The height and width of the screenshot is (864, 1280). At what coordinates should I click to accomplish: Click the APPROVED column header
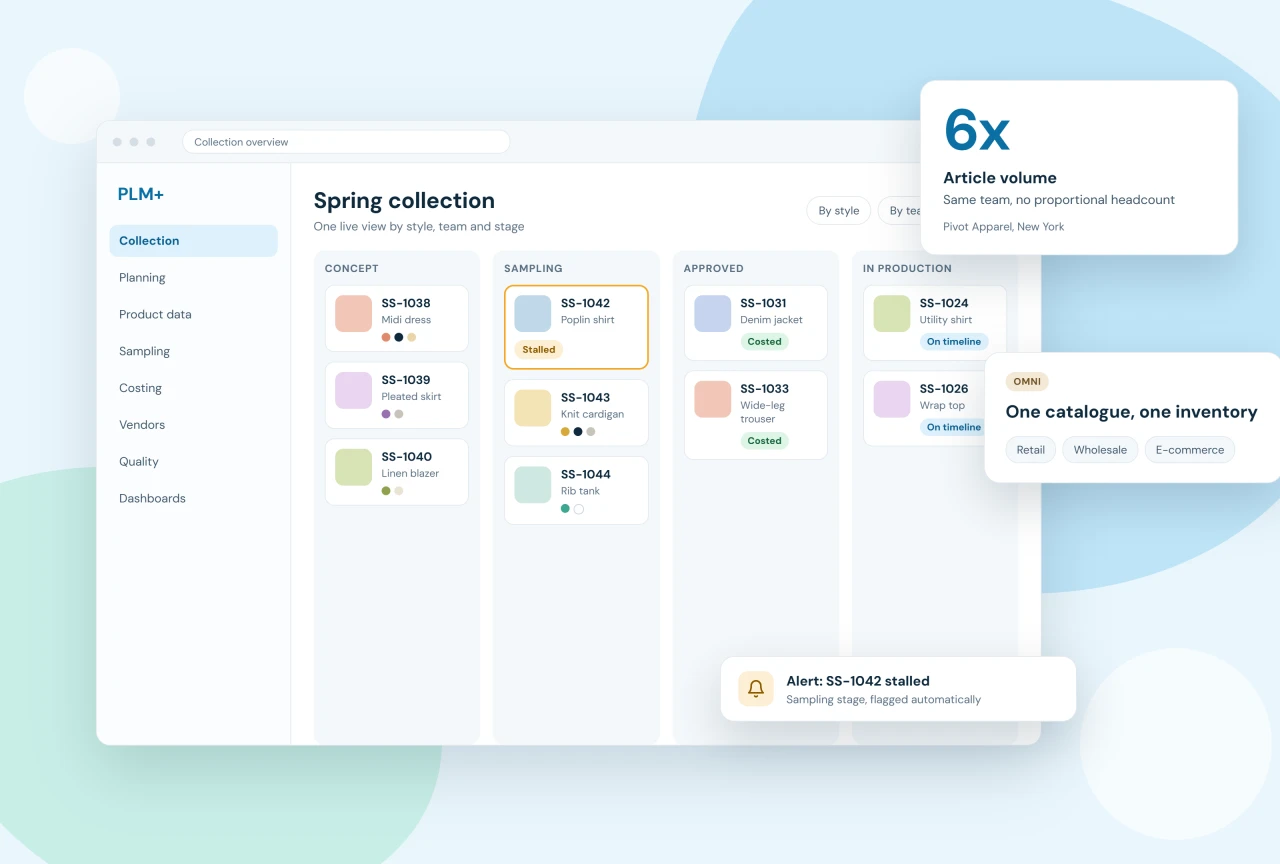click(714, 269)
